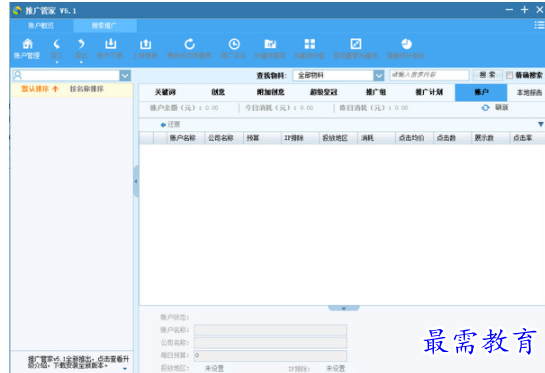Click the 投放地区 column header
This screenshot has width=545, height=373.
coord(338,138)
